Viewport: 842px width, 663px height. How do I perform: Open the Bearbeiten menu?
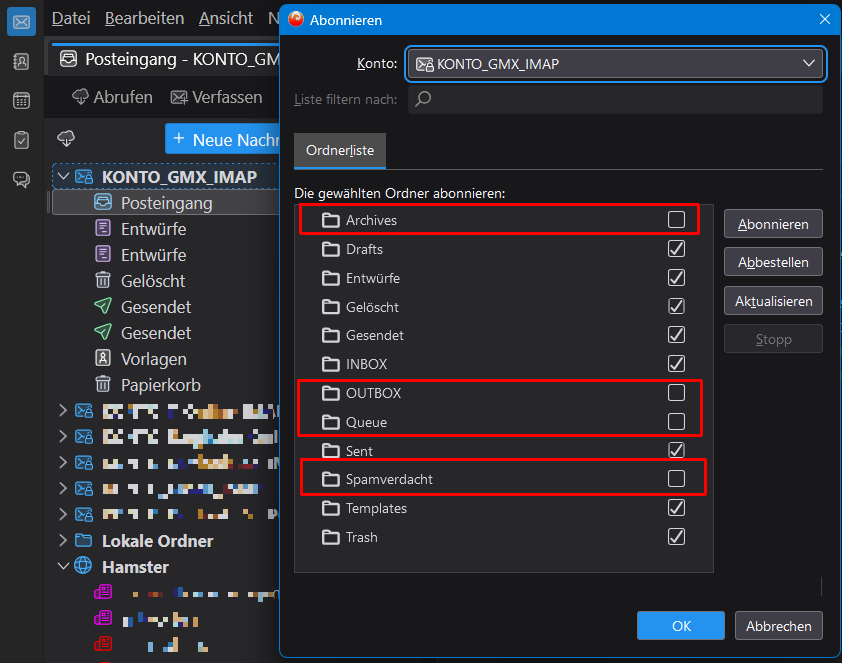tap(144, 18)
